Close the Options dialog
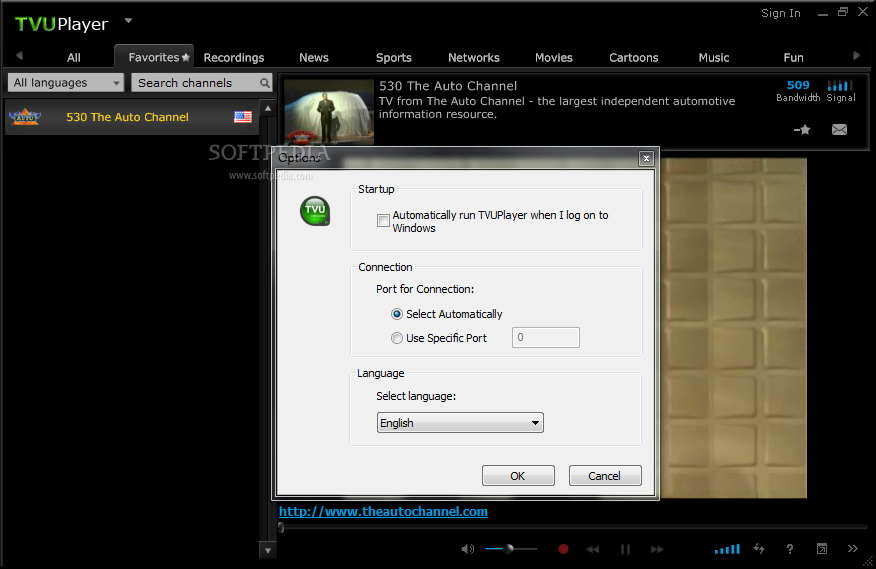876x569 pixels. tap(646, 158)
